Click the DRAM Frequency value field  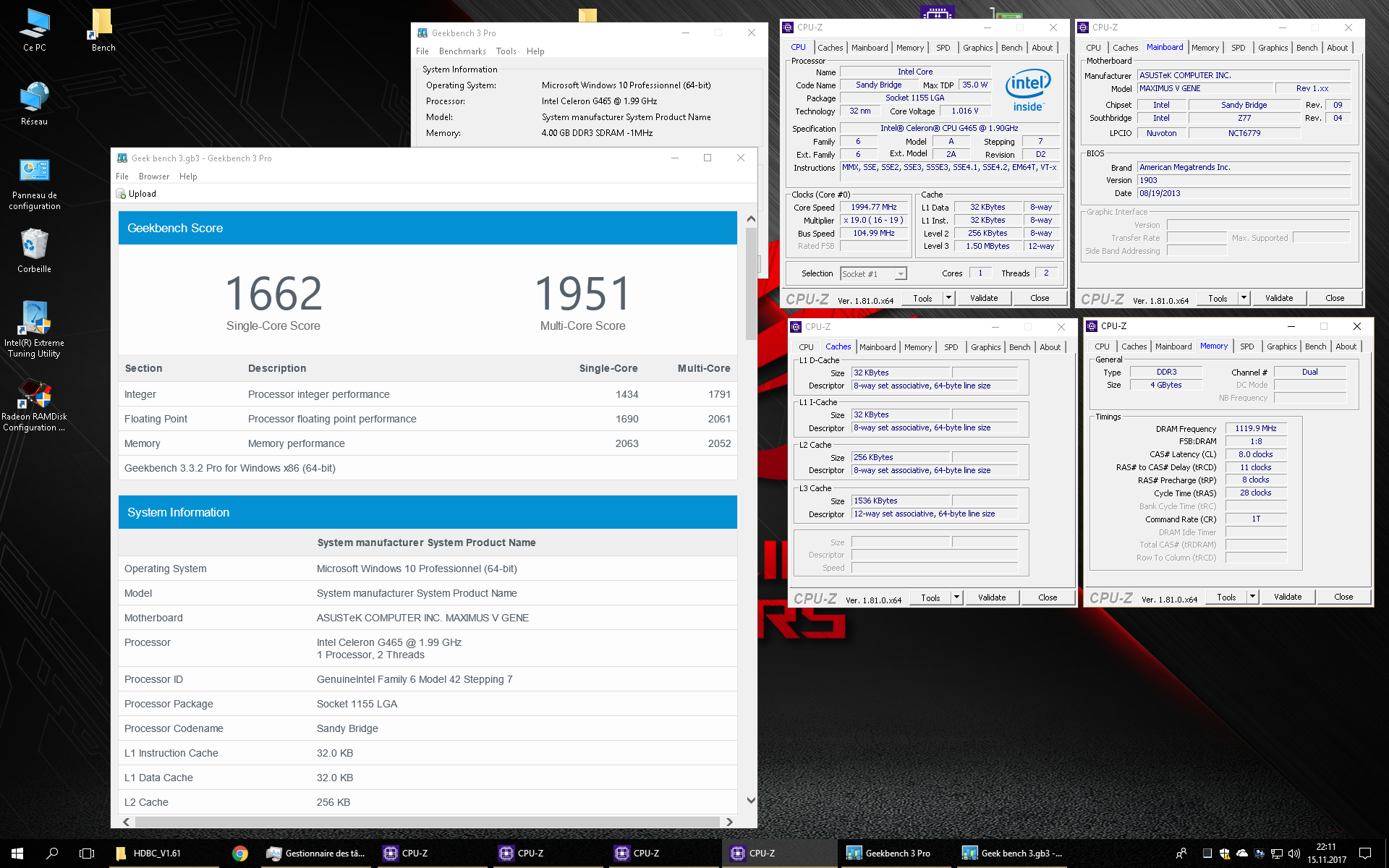coord(1256,428)
